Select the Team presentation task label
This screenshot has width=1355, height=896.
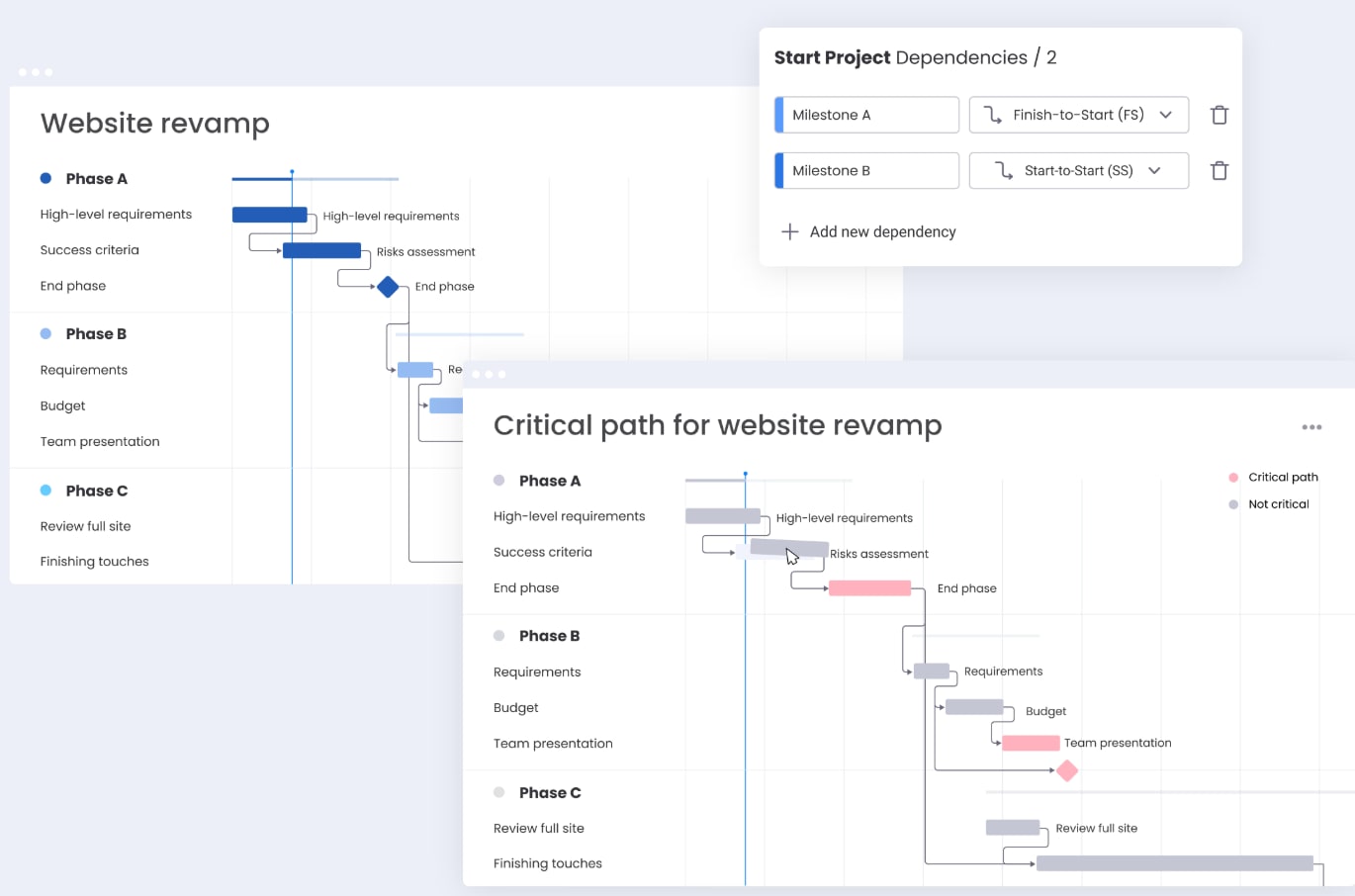pos(553,743)
